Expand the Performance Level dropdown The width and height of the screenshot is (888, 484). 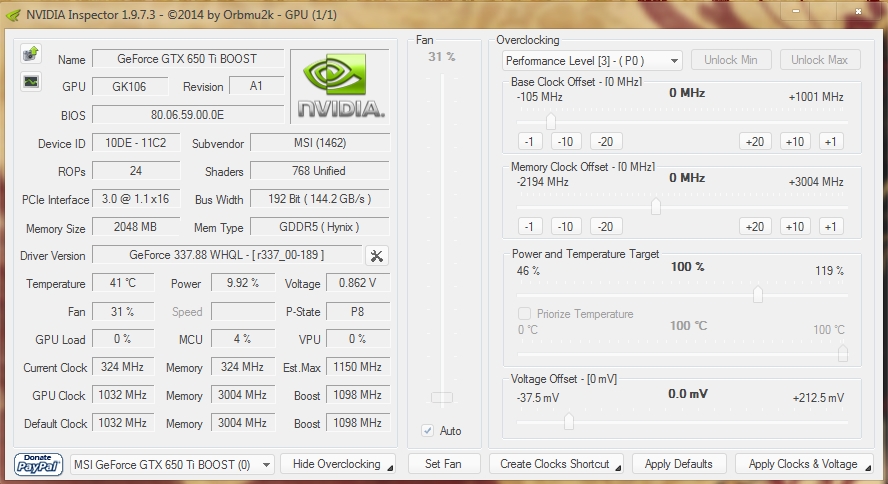coord(592,61)
